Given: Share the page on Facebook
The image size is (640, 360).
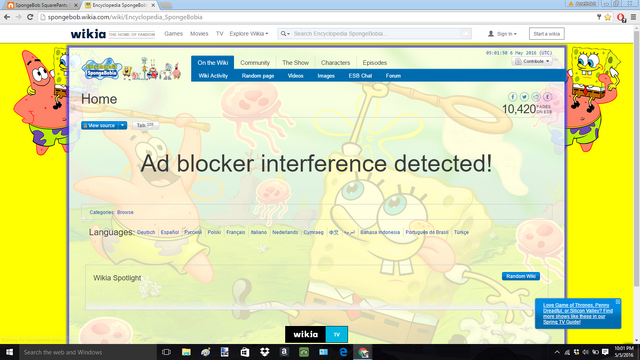Looking at the screenshot, I should click(513, 97).
